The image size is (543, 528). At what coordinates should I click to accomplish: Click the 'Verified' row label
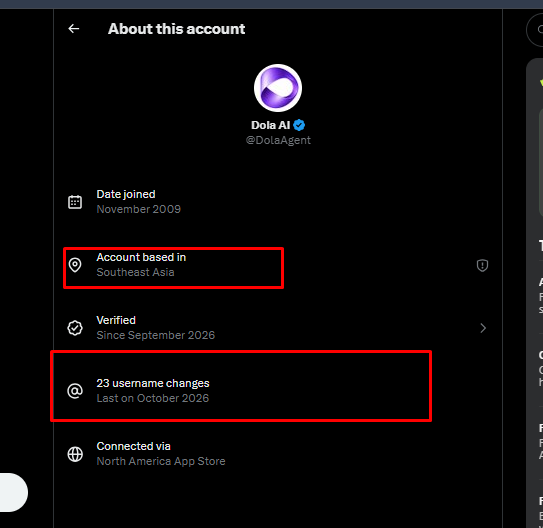[x=116, y=320]
